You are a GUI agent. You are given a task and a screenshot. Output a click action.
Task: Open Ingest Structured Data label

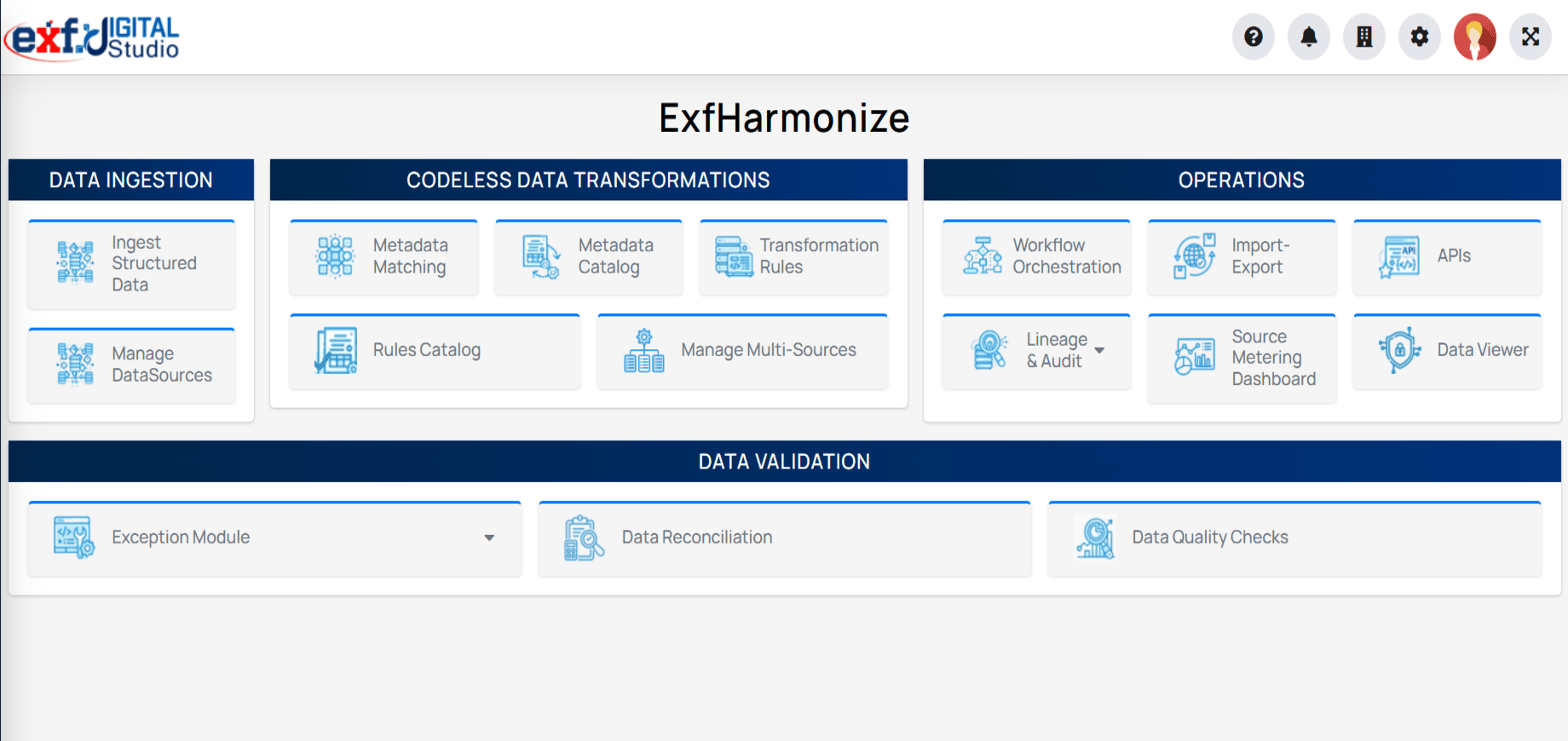click(x=154, y=263)
